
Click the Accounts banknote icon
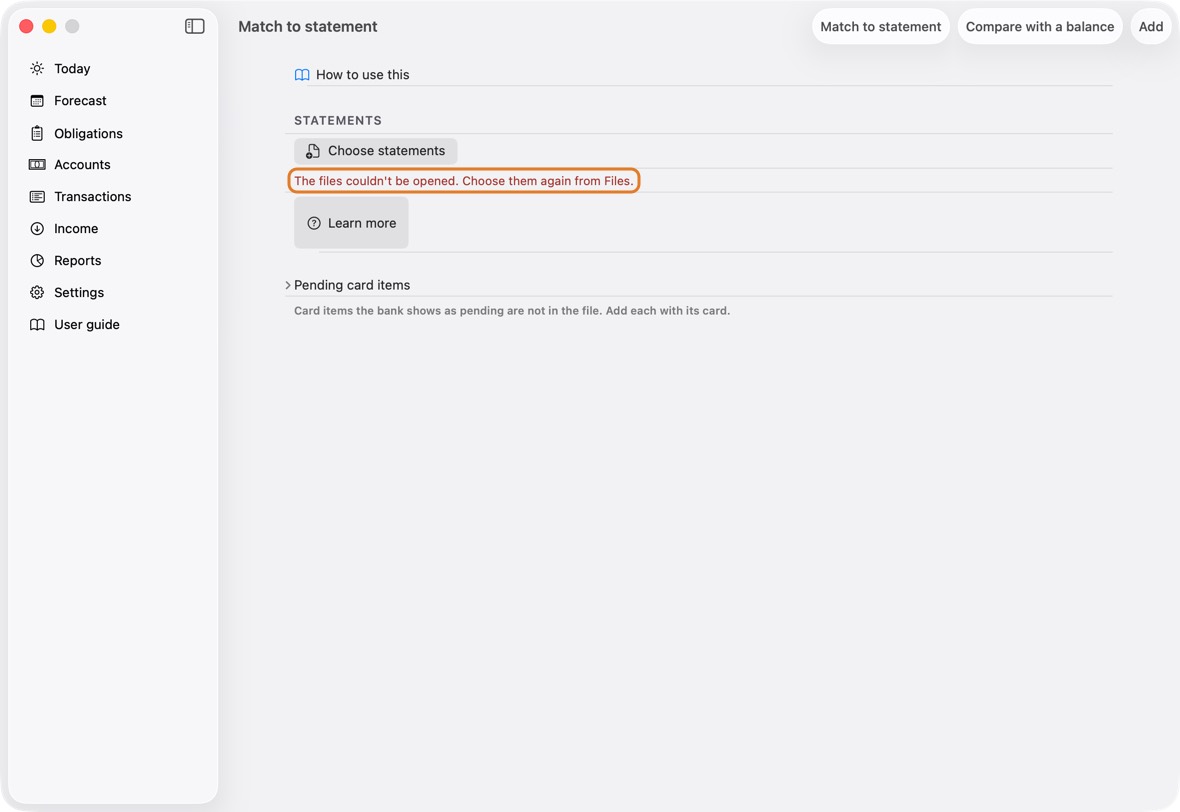37,165
